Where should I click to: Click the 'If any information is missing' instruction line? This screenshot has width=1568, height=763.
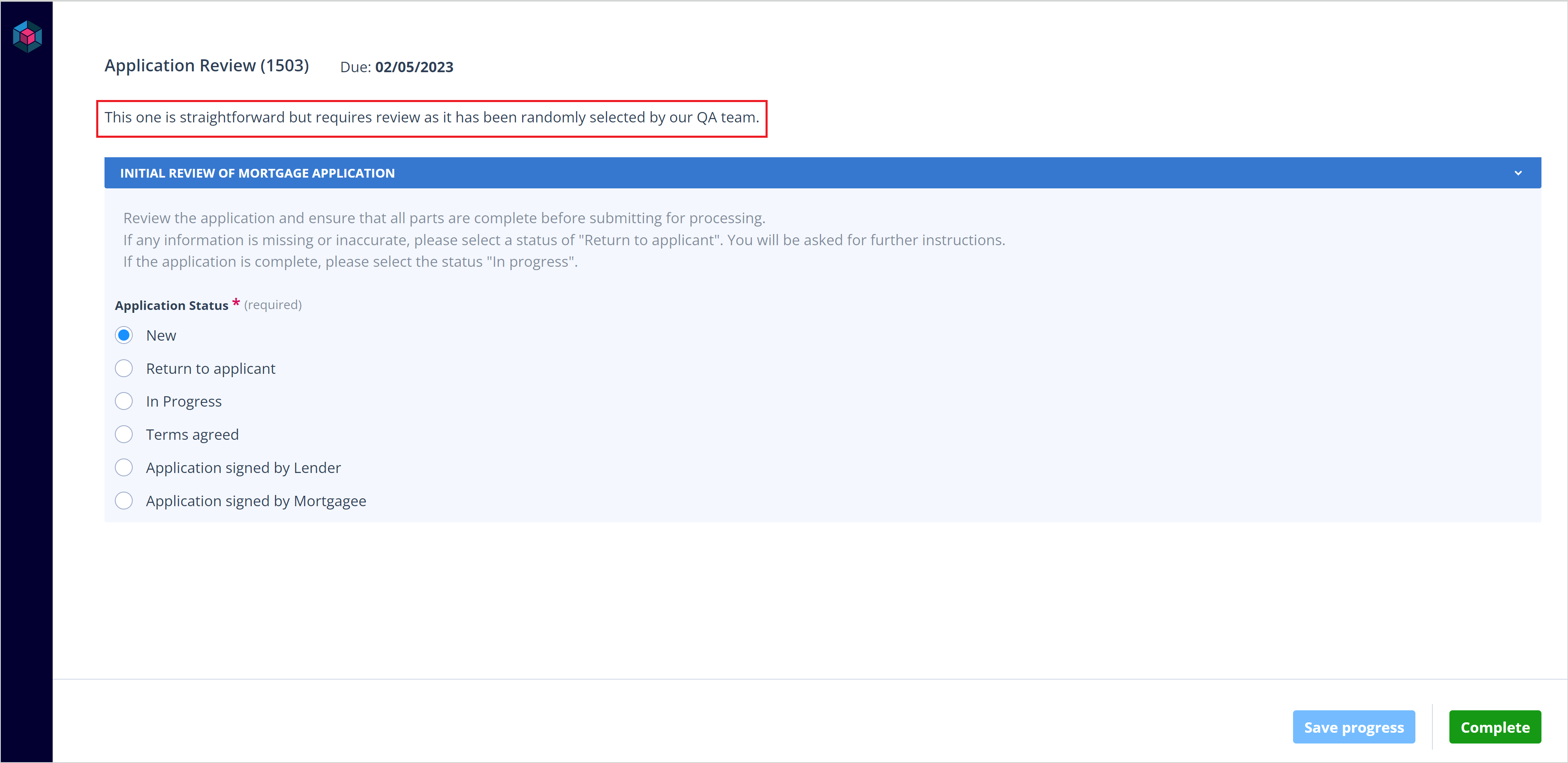564,240
